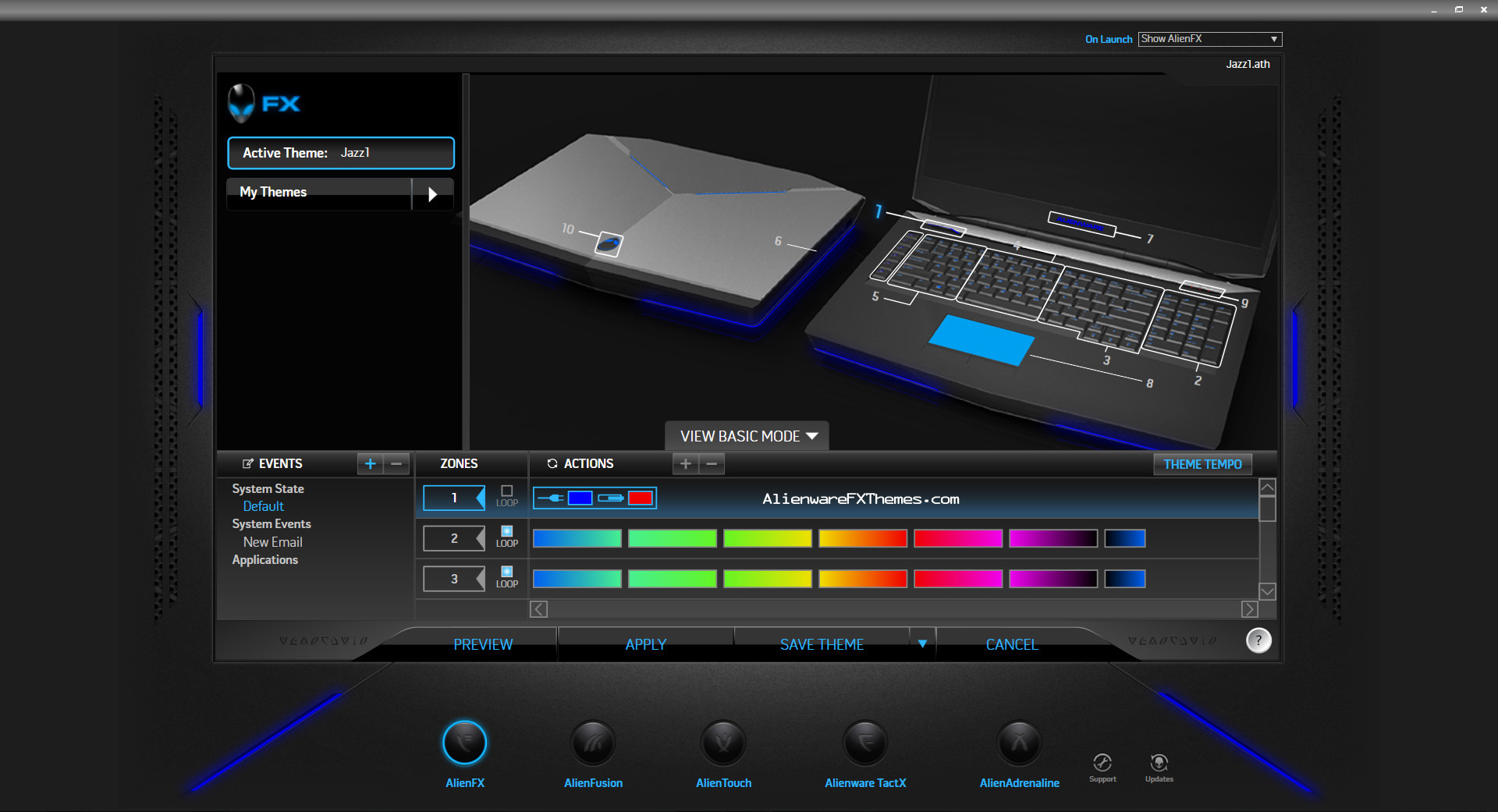
Task: Open the AlienFusion module icon
Action: pos(593,743)
